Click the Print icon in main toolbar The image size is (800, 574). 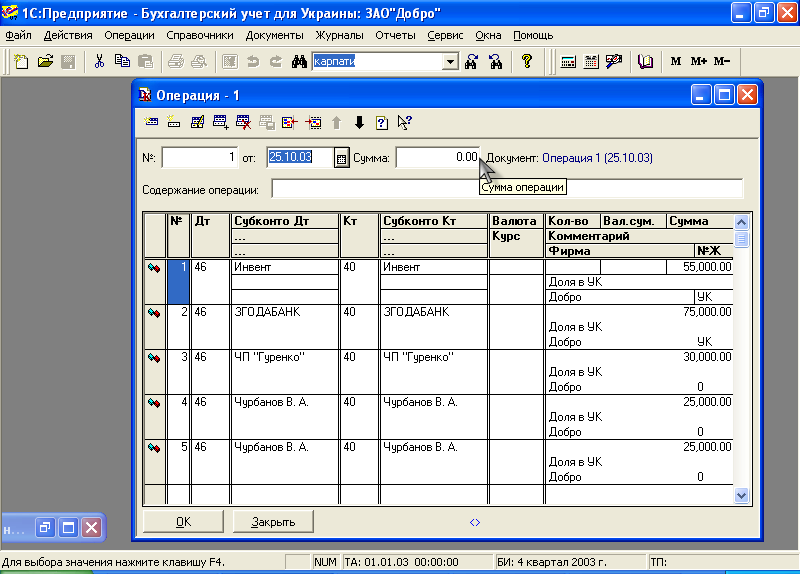tap(176, 62)
